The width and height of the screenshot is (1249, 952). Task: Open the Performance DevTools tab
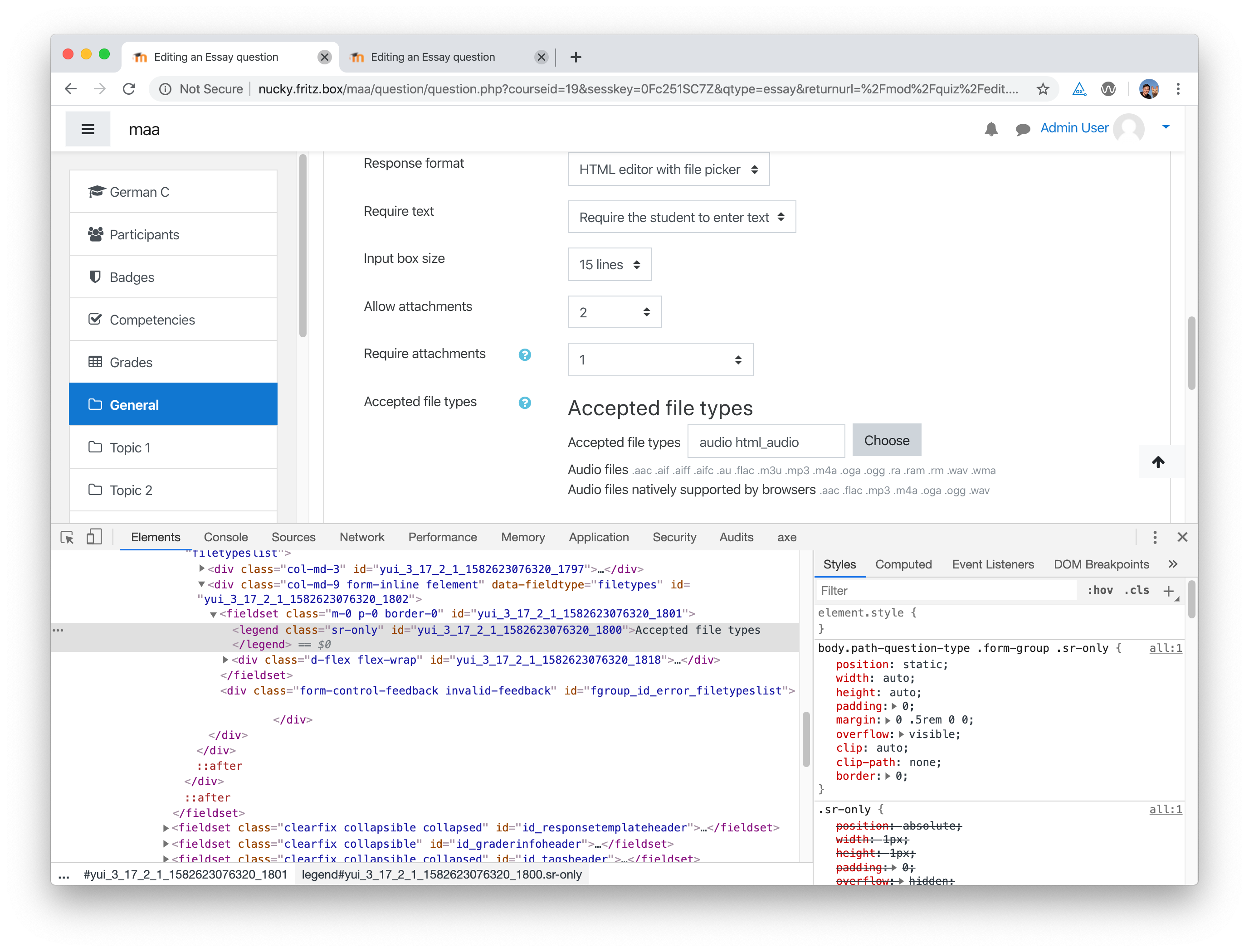(442, 537)
